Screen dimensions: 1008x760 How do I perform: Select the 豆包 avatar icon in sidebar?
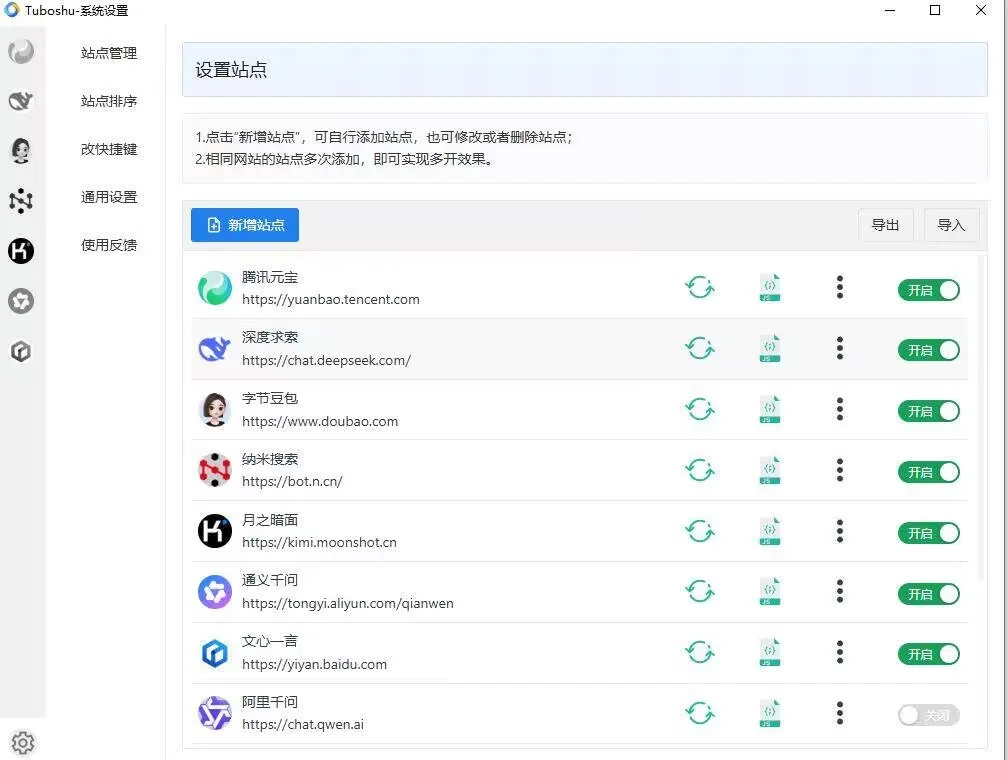[x=21, y=151]
